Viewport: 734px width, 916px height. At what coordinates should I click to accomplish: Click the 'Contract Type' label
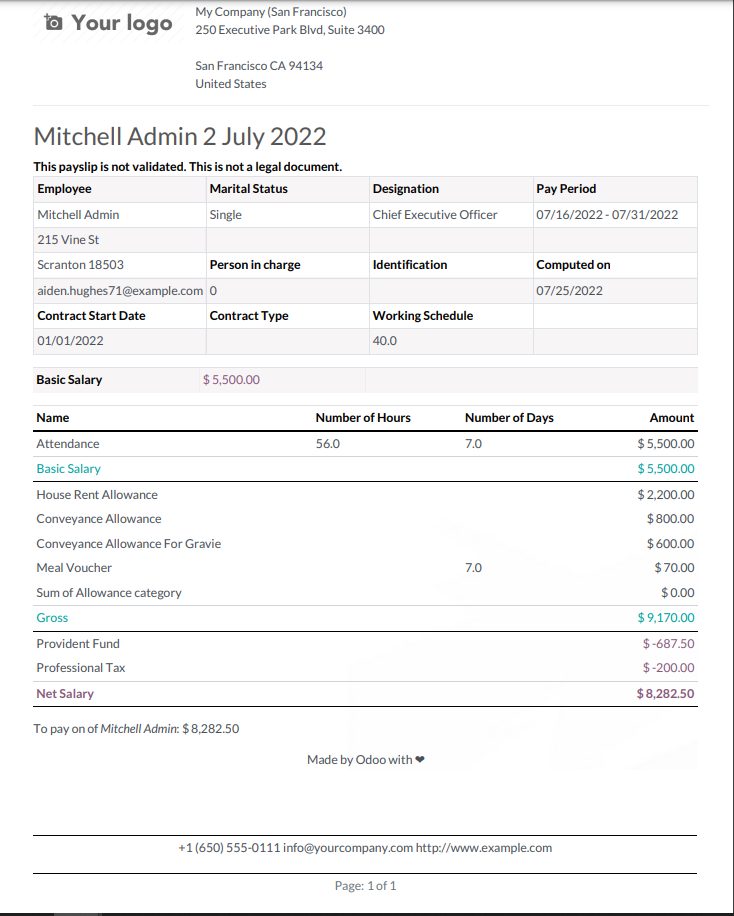[x=249, y=316]
